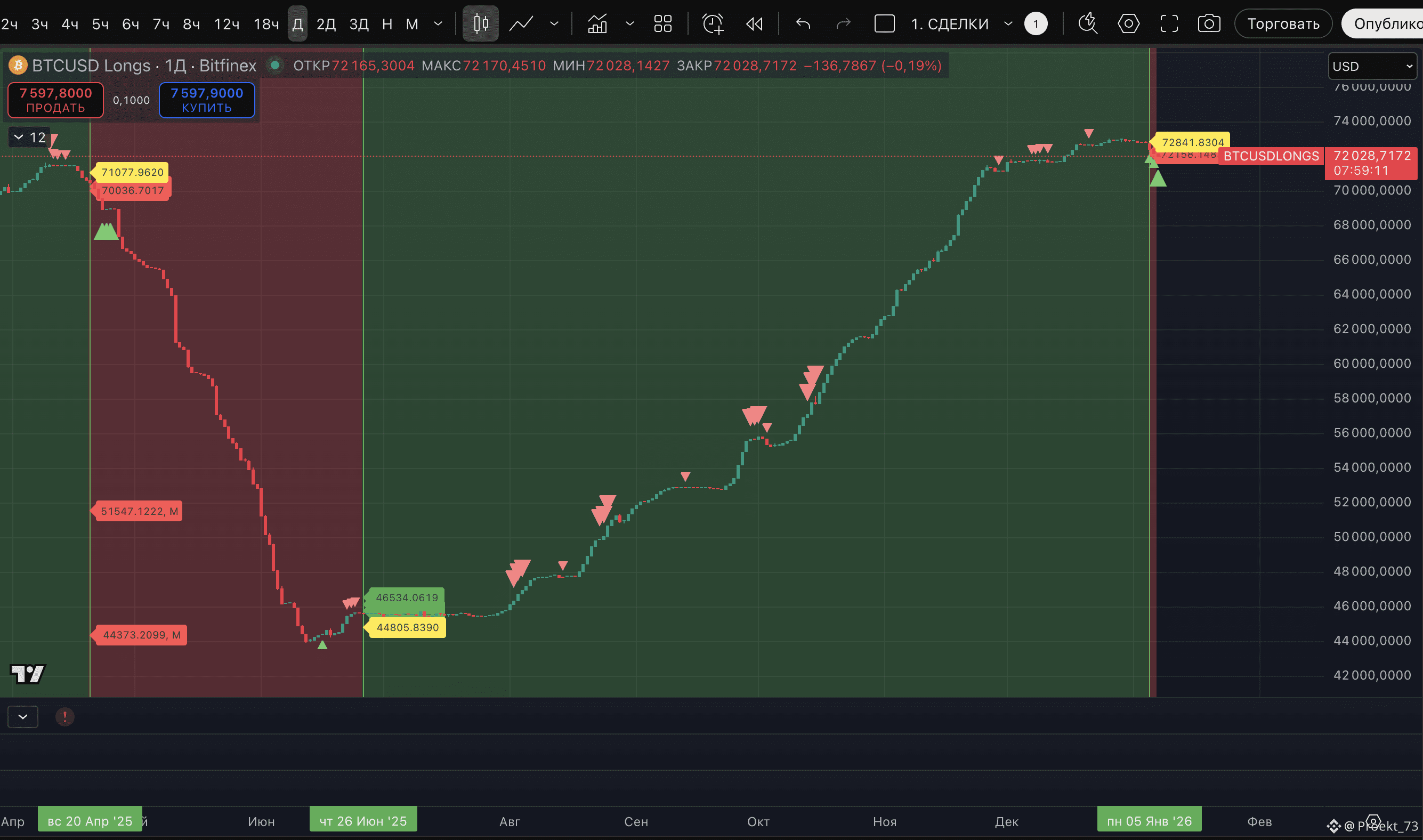Enter fullscreen mode icon
This screenshot has height=840, width=1423.
(1169, 24)
